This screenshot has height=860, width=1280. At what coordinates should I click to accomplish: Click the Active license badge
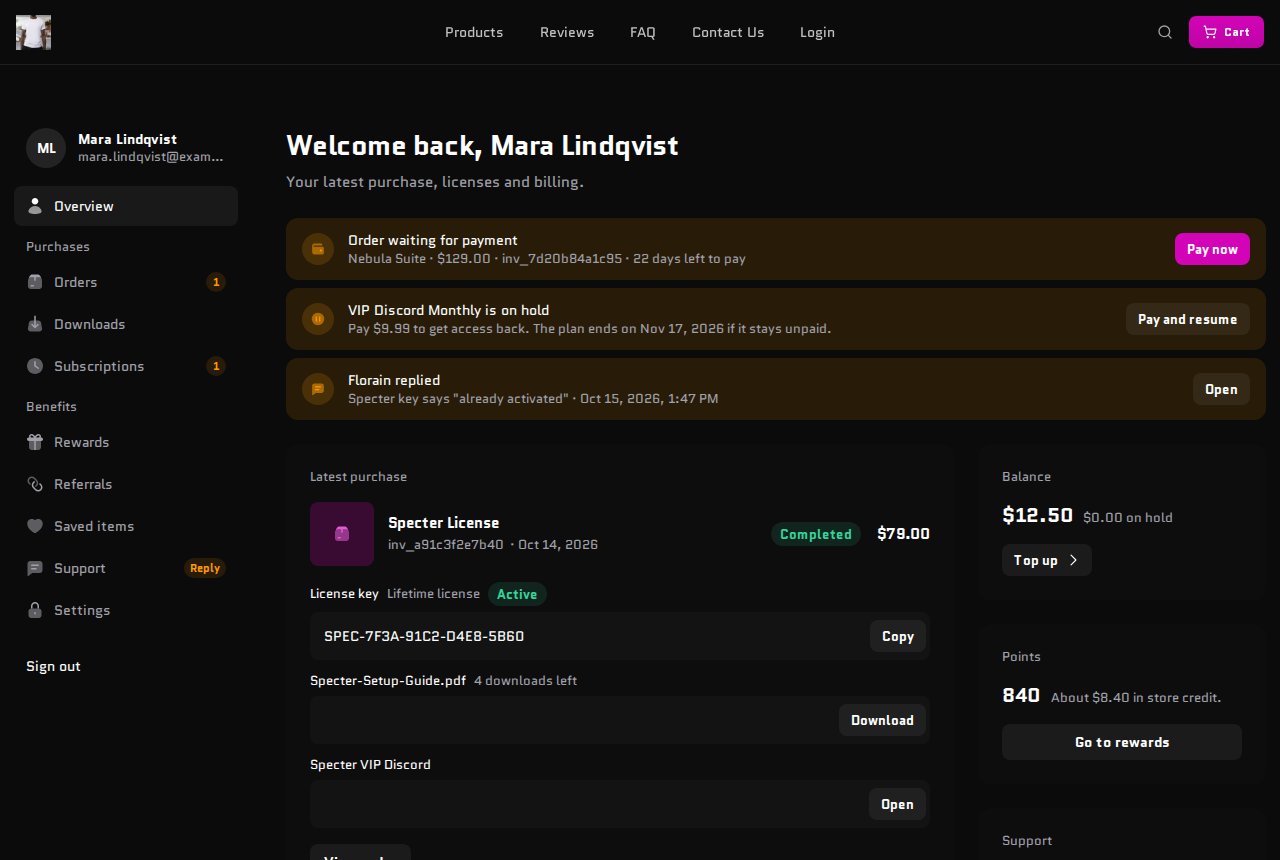[x=517, y=594]
